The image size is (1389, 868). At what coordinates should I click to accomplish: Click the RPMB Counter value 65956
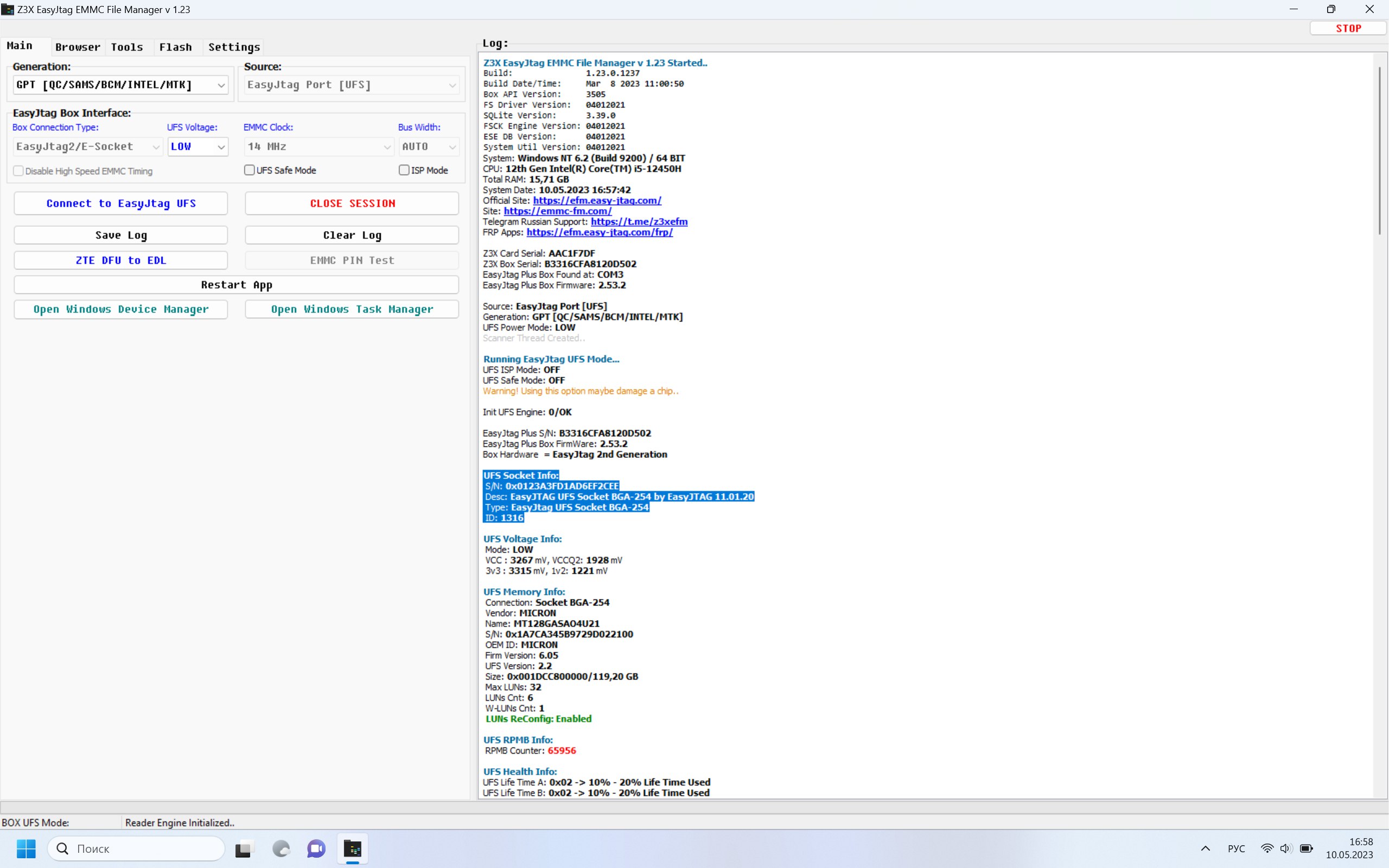click(x=562, y=750)
